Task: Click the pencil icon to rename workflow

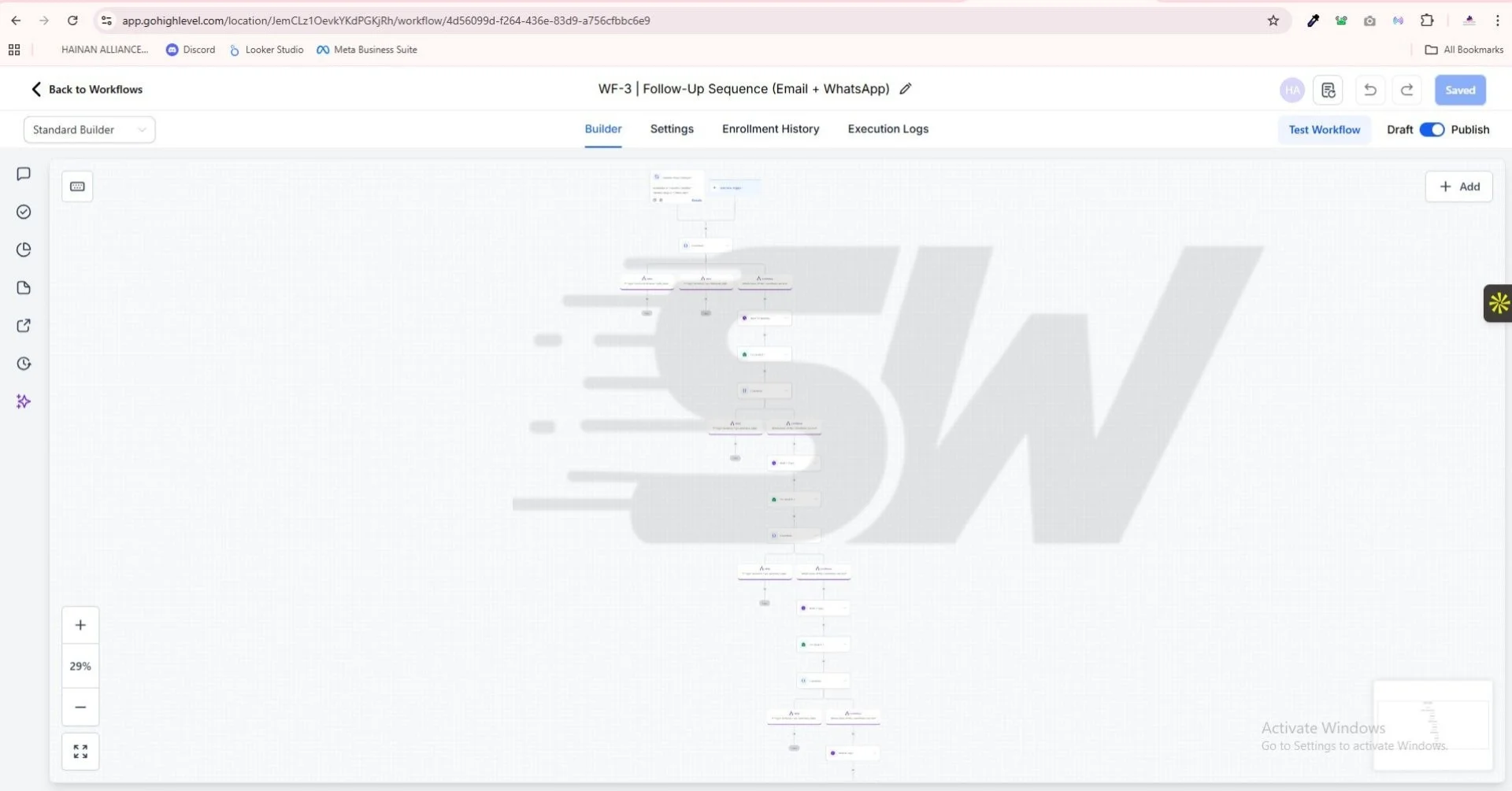Action: pos(906,89)
